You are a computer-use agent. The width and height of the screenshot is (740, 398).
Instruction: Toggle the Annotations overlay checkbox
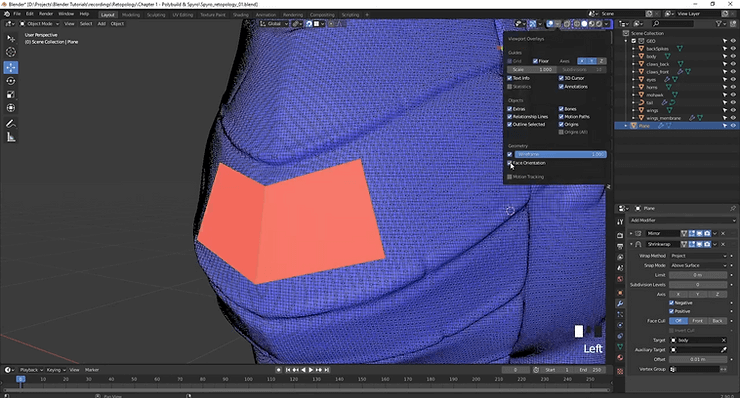point(561,86)
